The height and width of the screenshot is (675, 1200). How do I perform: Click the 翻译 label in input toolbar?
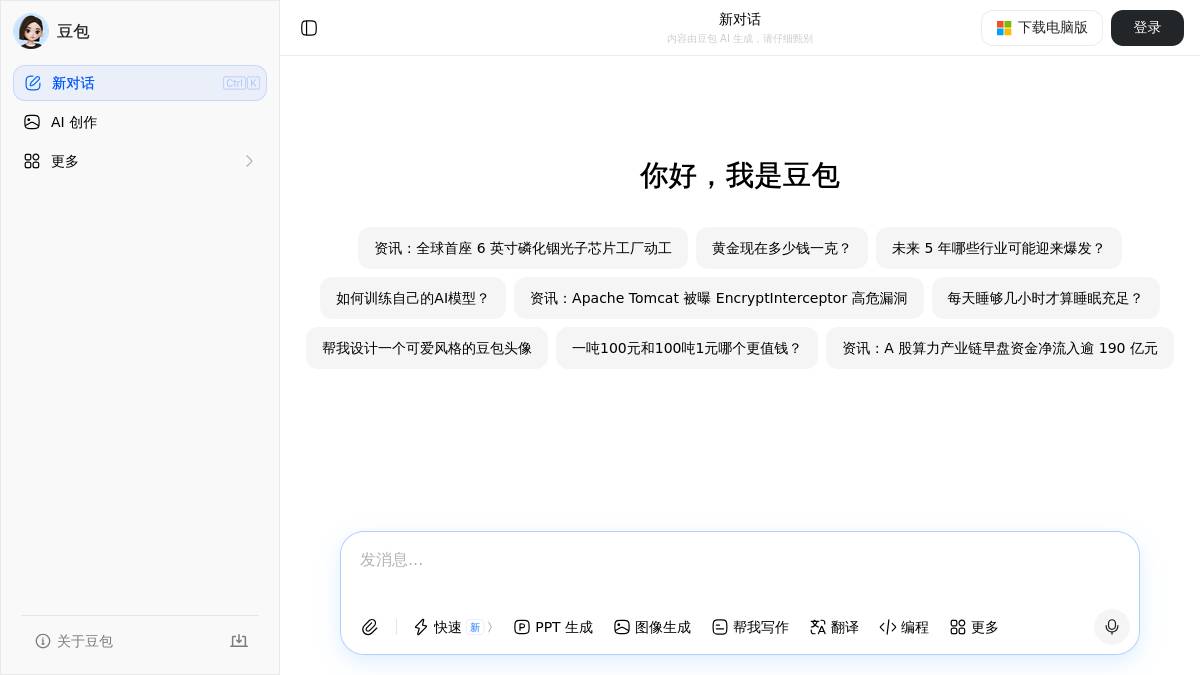click(845, 627)
